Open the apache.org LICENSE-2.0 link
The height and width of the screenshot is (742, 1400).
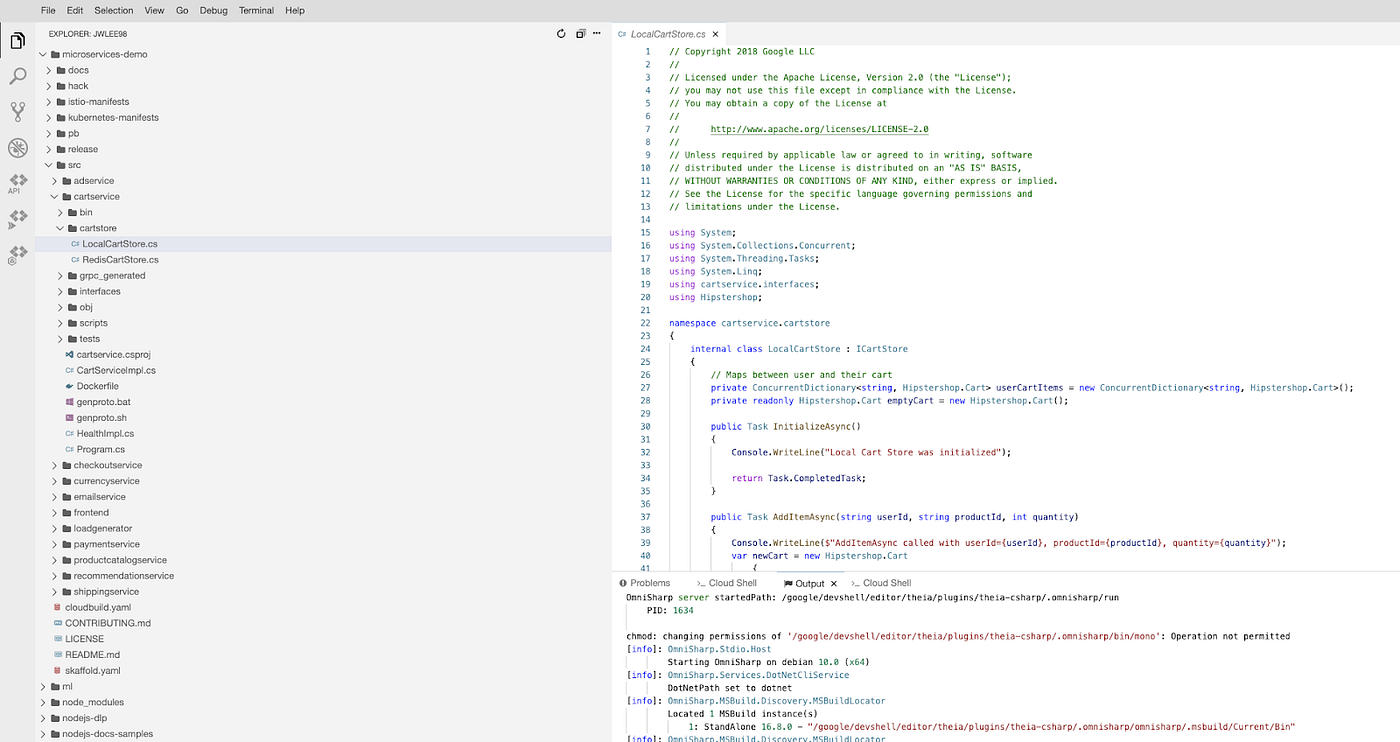pyautogui.click(x=820, y=129)
